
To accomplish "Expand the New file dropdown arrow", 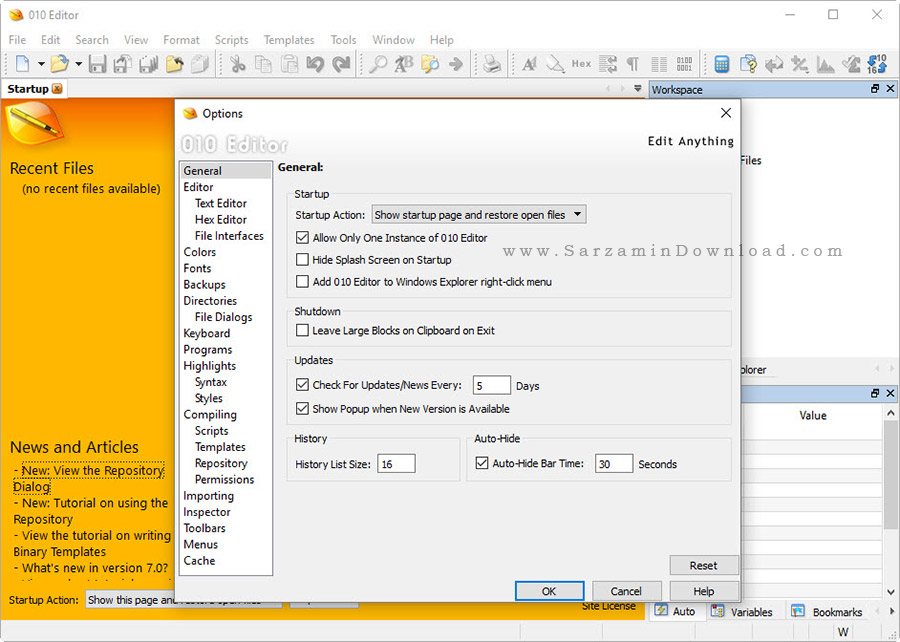I will (x=41, y=64).
